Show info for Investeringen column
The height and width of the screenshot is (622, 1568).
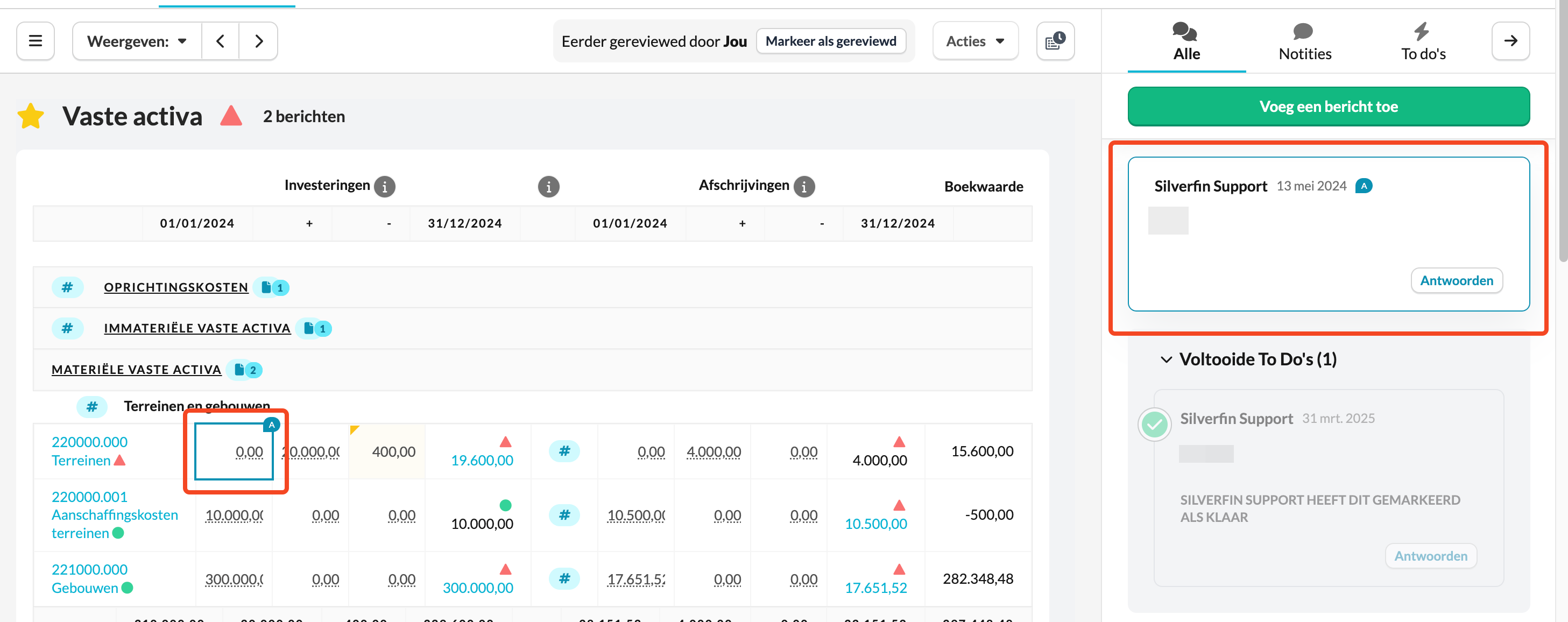(384, 186)
